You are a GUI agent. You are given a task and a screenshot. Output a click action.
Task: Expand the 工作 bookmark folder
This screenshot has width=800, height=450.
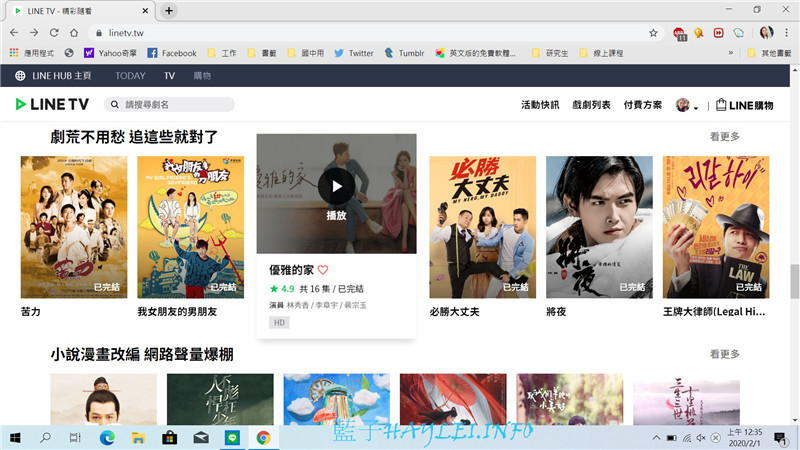coord(221,53)
